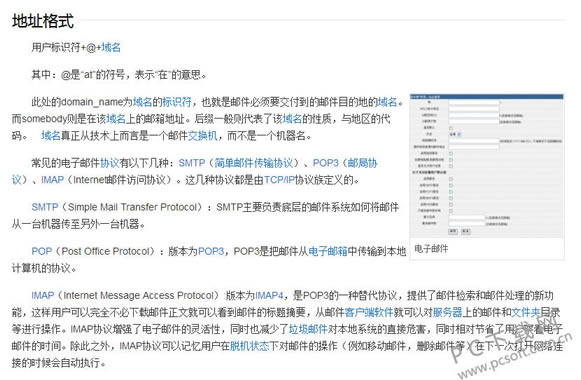Open the 电子邮箱 link

[x=328, y=251]
